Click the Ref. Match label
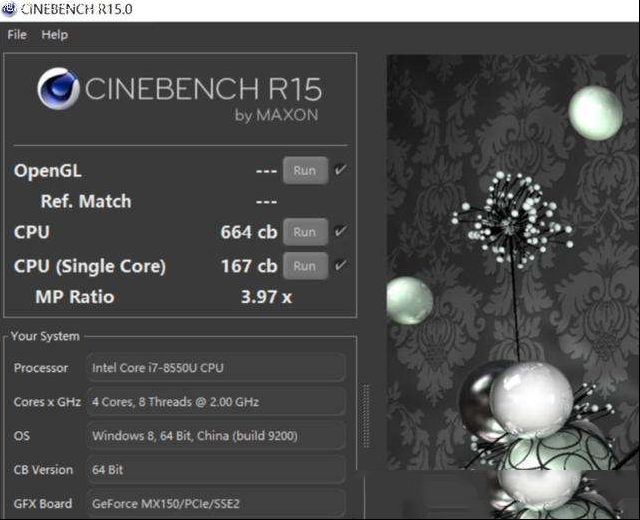This screenshot has width=640, height=520. [86, 201]
